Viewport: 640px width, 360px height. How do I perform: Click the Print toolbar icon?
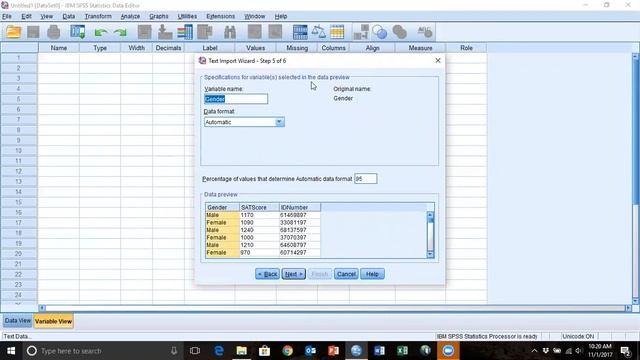click(53, 32)
